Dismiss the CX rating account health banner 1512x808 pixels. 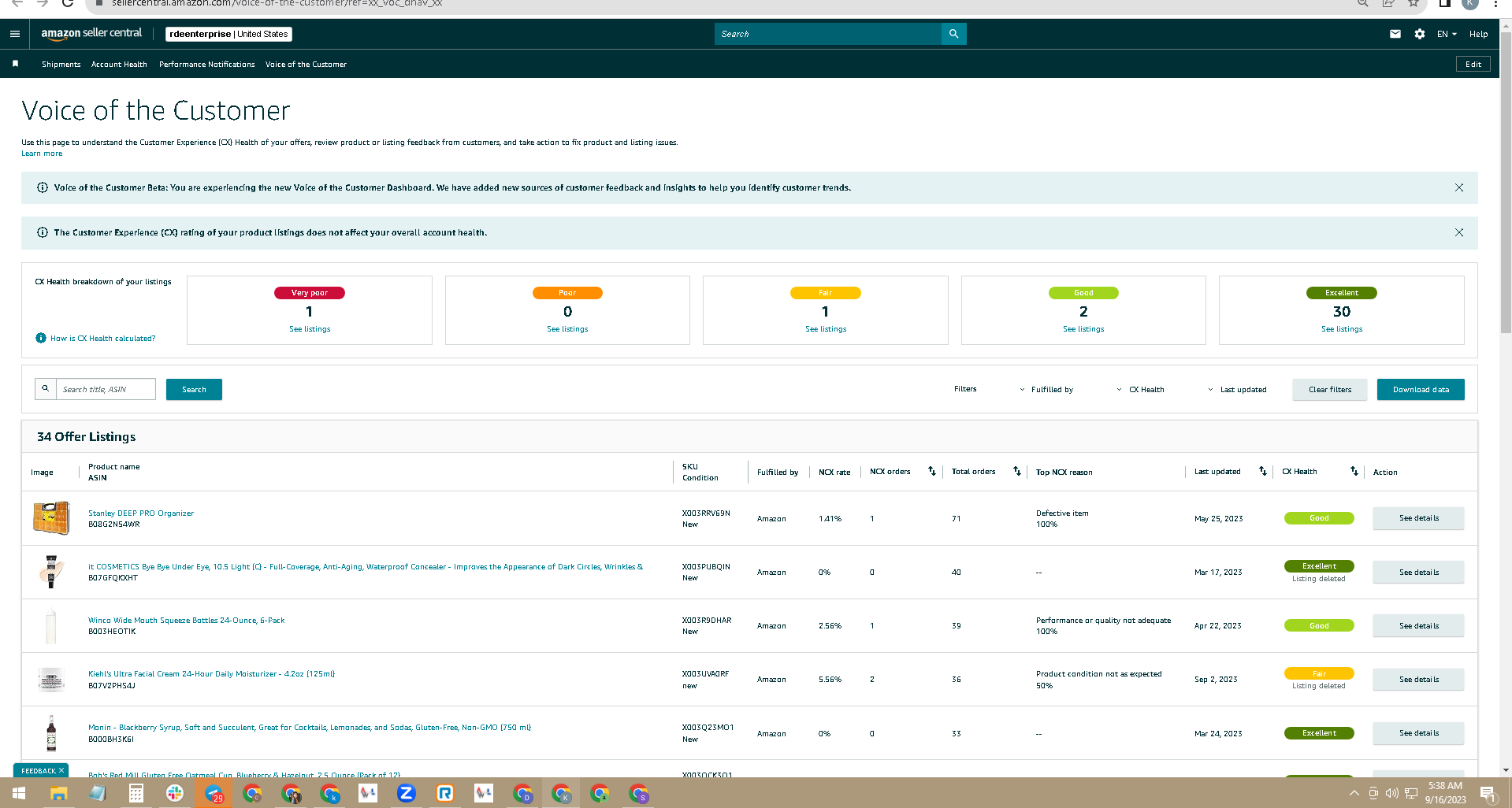[x=1459, y=232]
